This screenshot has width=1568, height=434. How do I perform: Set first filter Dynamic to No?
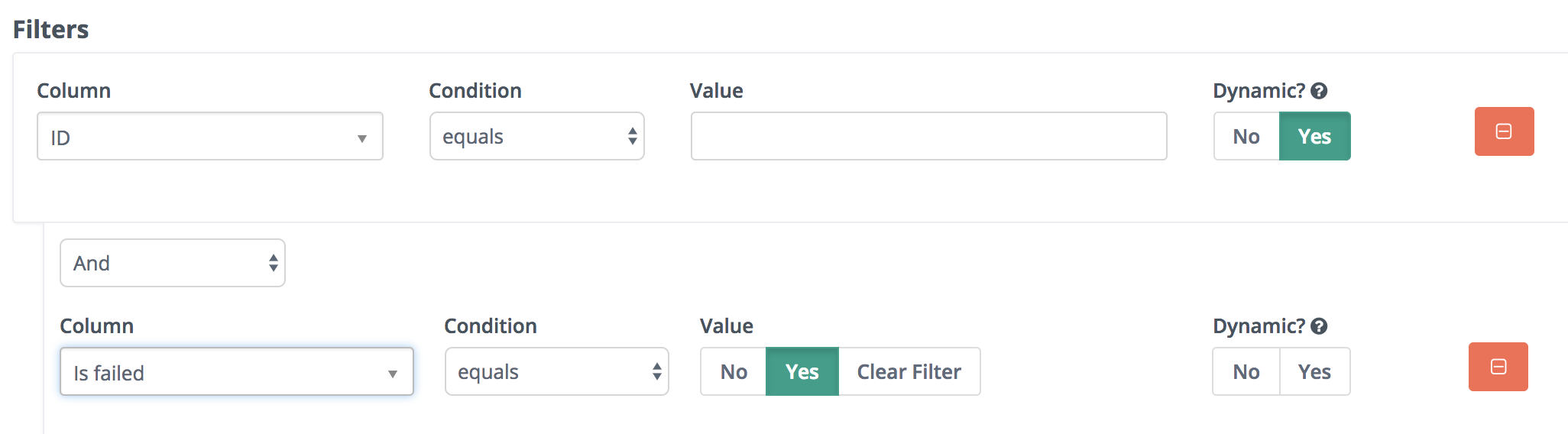tap(1246, 136)
